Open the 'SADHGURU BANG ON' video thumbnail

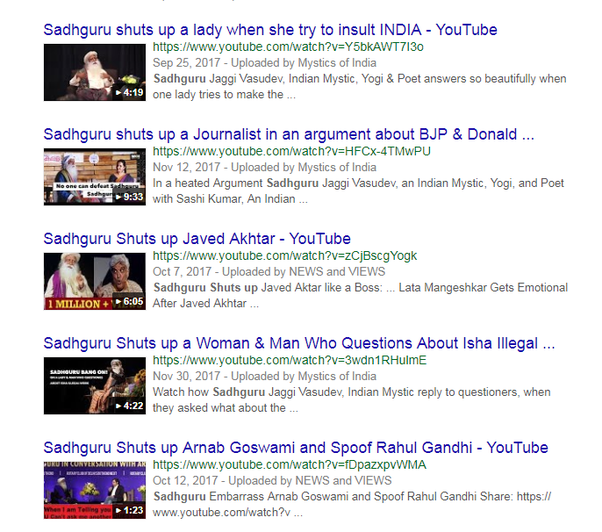point(95,386)
